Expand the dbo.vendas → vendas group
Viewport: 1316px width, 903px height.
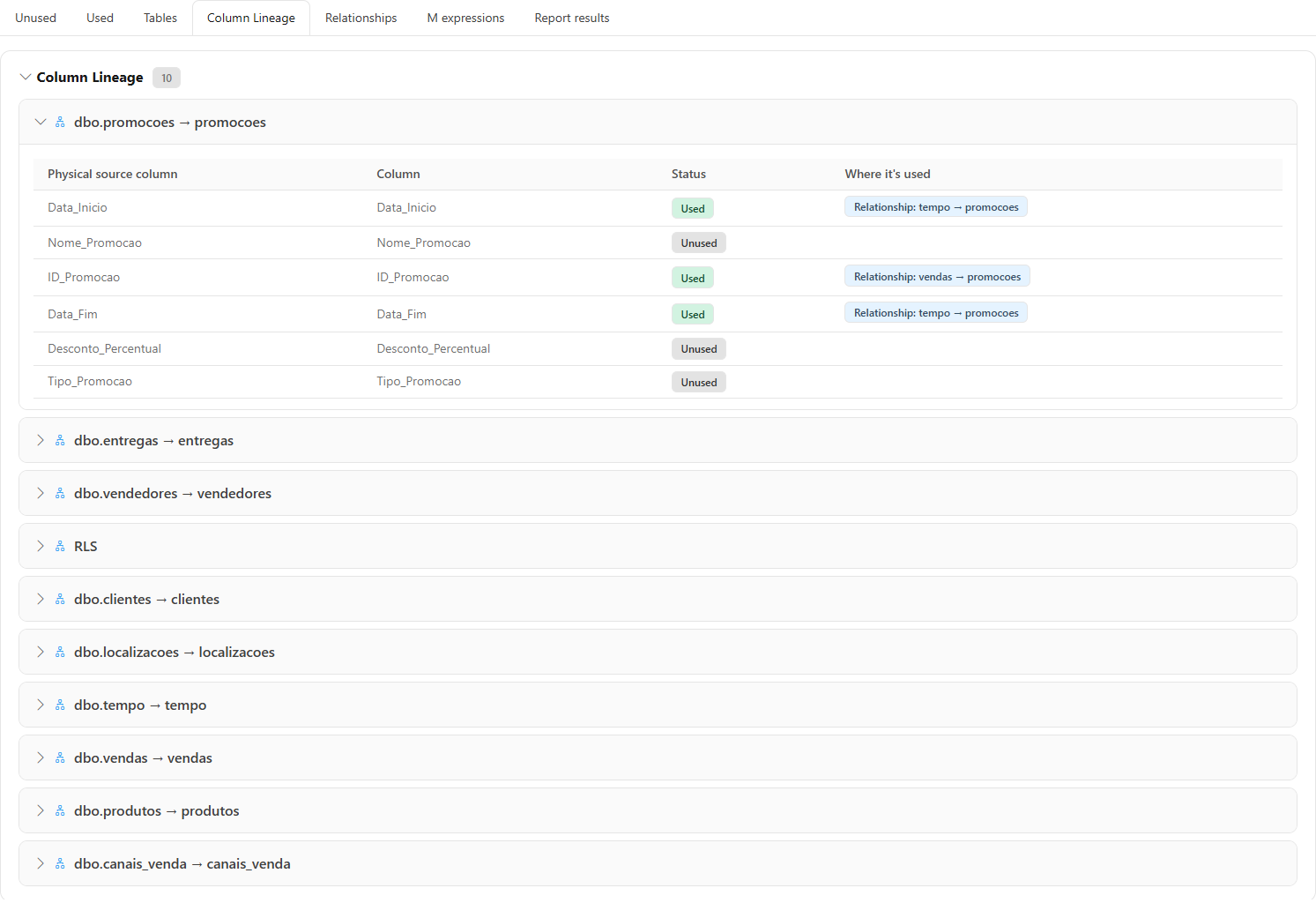coord(41,758)
